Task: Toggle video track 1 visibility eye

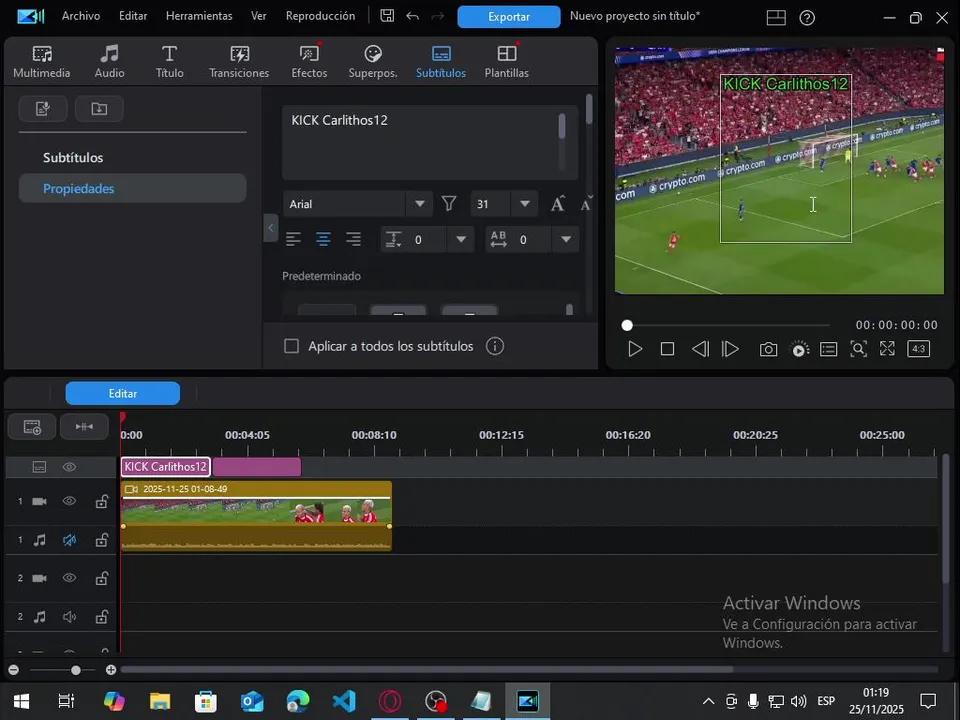Action: click(69, 501)
